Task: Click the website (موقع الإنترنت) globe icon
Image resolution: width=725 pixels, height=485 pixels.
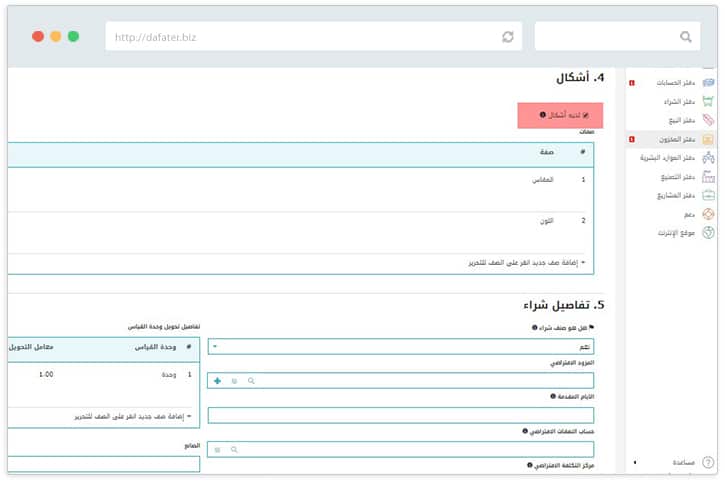Action: (x=708, y=233)
